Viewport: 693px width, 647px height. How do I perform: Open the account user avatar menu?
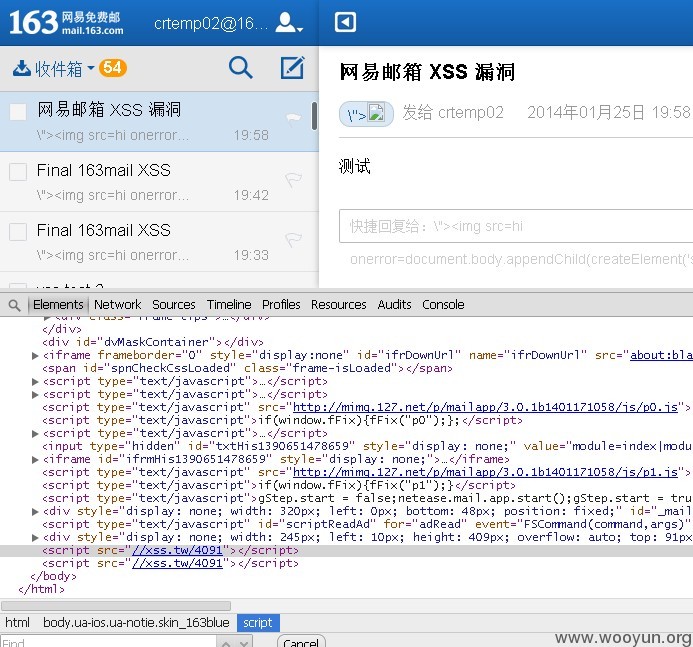289,23
